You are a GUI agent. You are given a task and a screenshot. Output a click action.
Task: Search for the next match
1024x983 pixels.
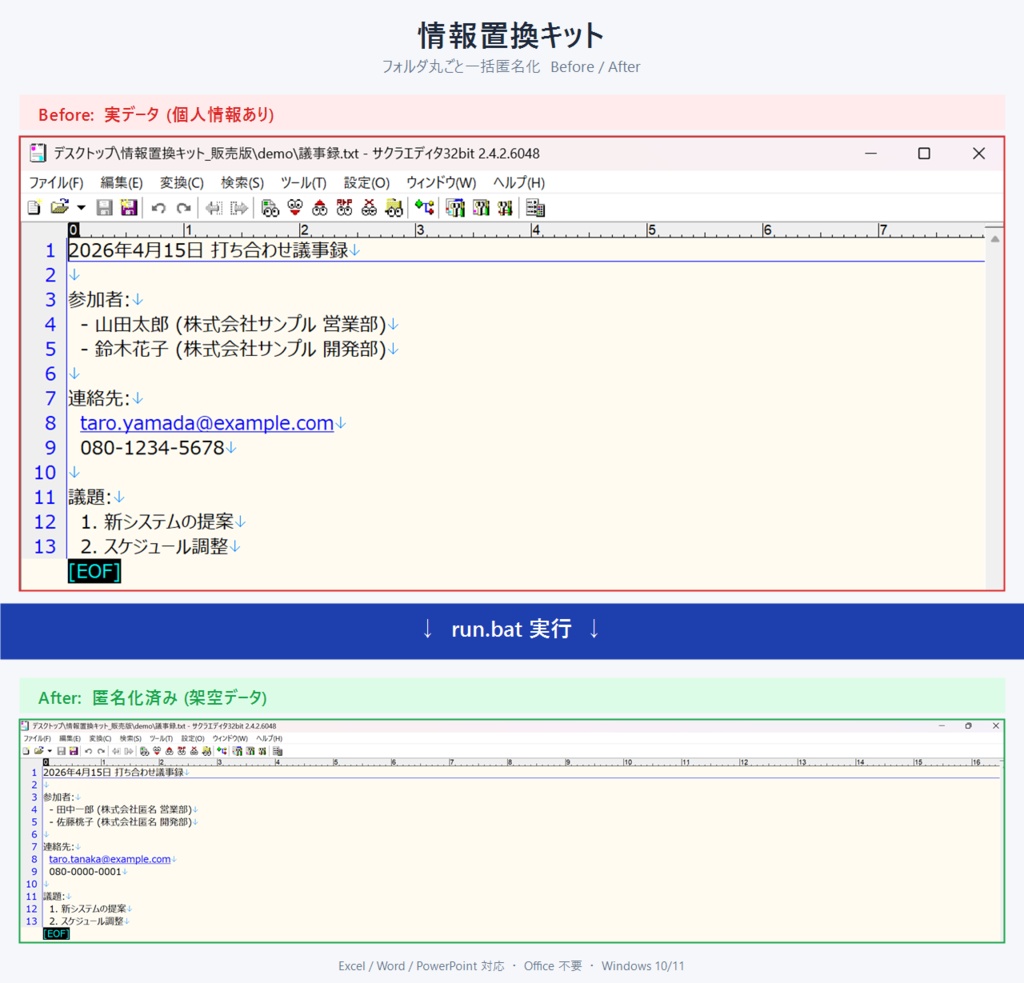pos(295,207)
